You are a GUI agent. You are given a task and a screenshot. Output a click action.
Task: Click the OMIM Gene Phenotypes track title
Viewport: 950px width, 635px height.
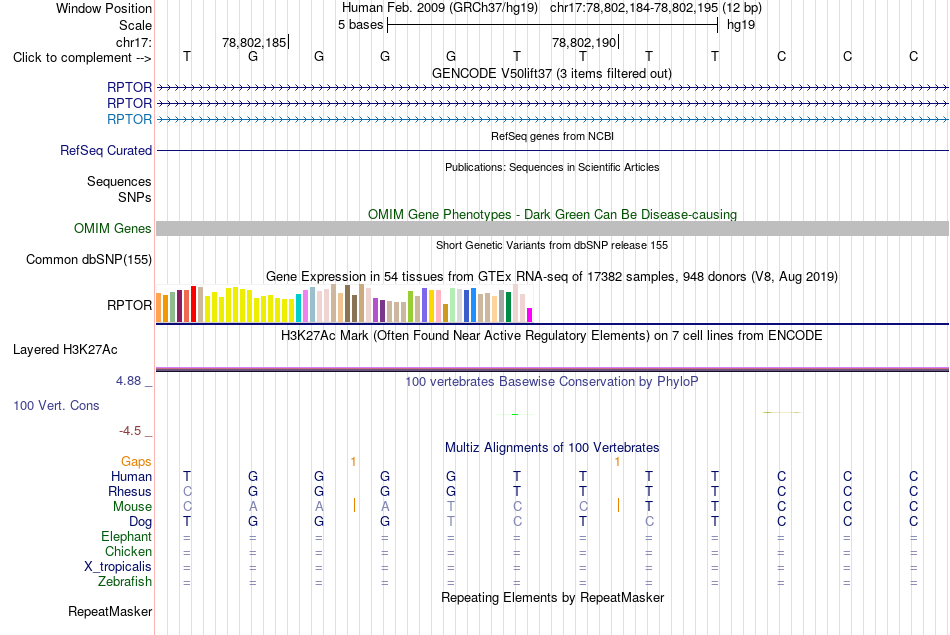tap(552, 214)
